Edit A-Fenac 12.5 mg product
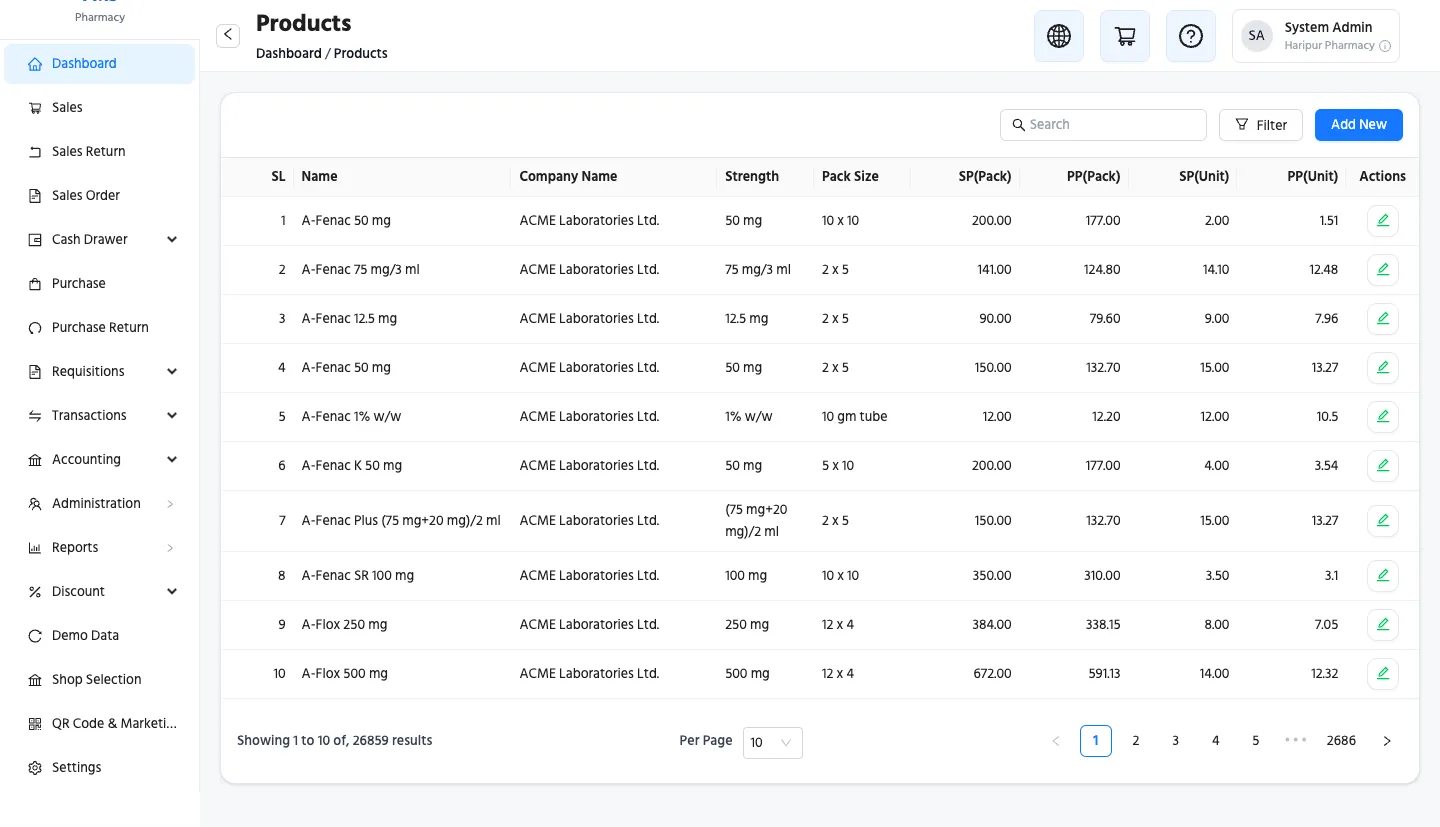Image resolution: width=1440 pixels, height=827 pixels. [1383, 319]
